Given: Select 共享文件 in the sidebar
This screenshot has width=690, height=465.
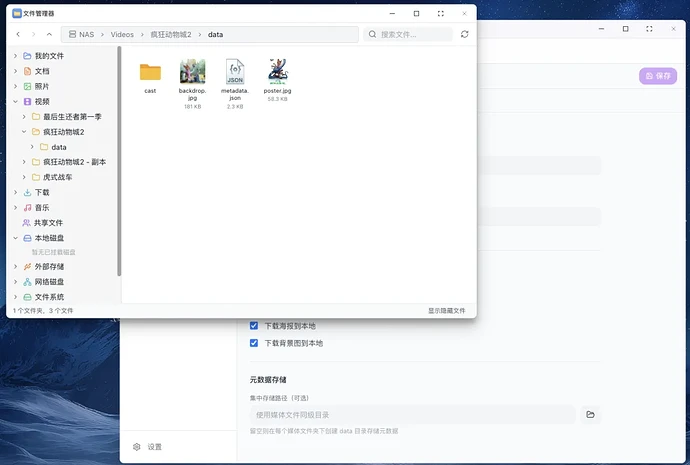Looking at the screenshot, I should point(48,223).
